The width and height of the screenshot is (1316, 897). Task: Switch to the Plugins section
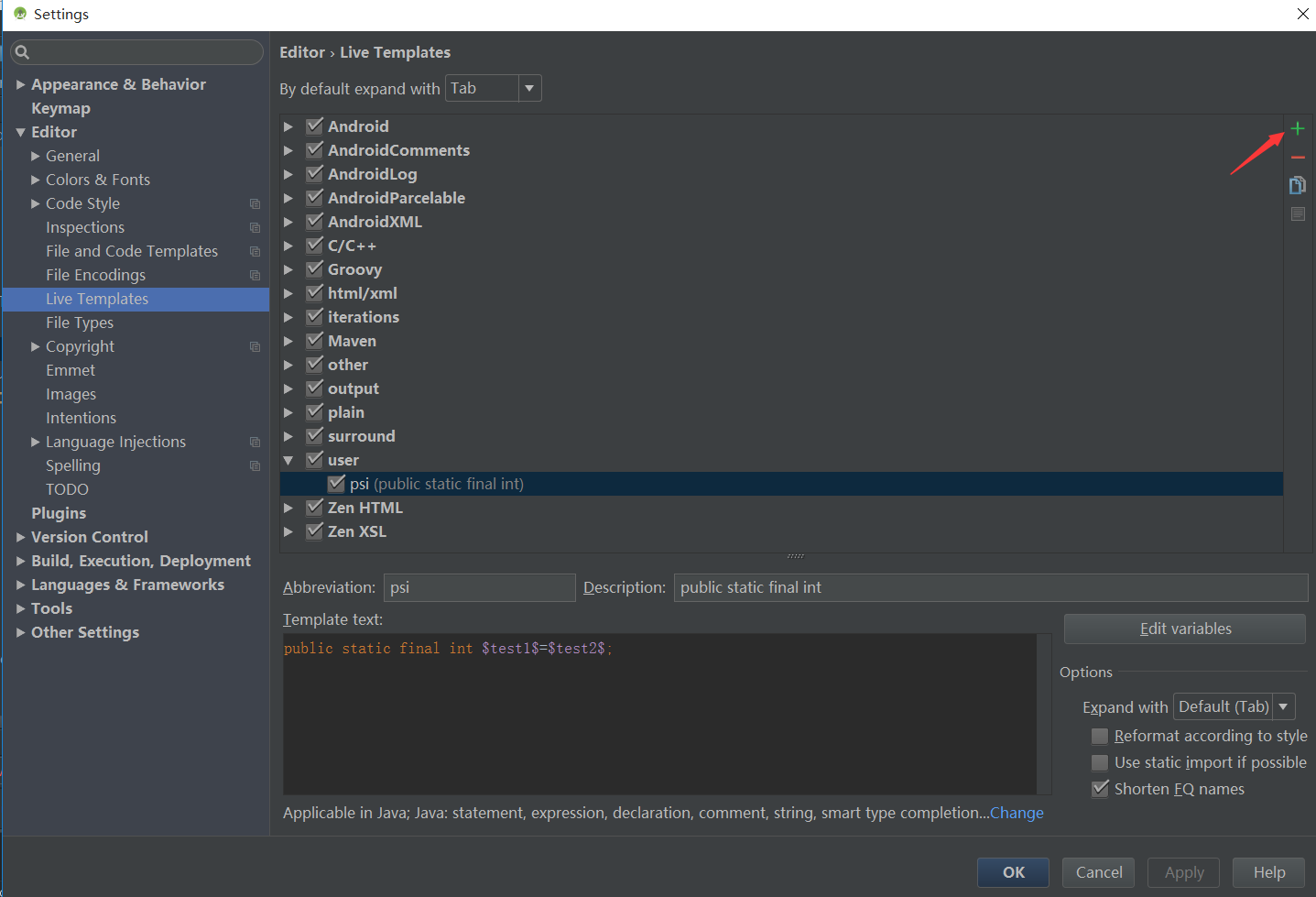click(59, 513)
